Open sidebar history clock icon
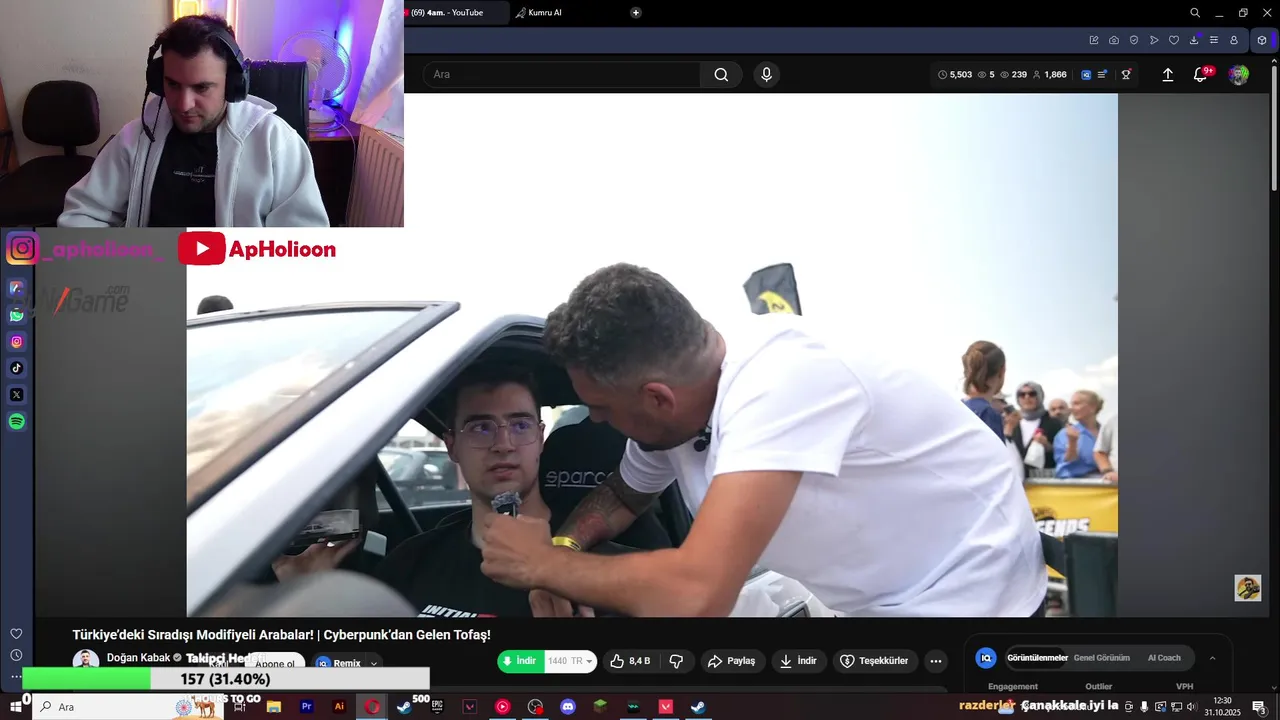1280x720 pixels. (x=16, y=655)
